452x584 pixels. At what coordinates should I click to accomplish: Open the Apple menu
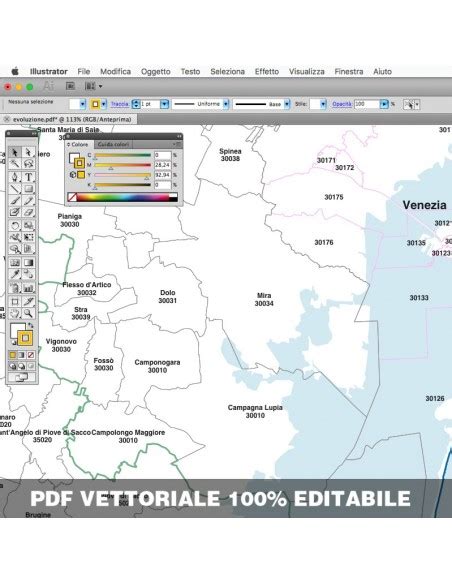(x=15, y=72)
